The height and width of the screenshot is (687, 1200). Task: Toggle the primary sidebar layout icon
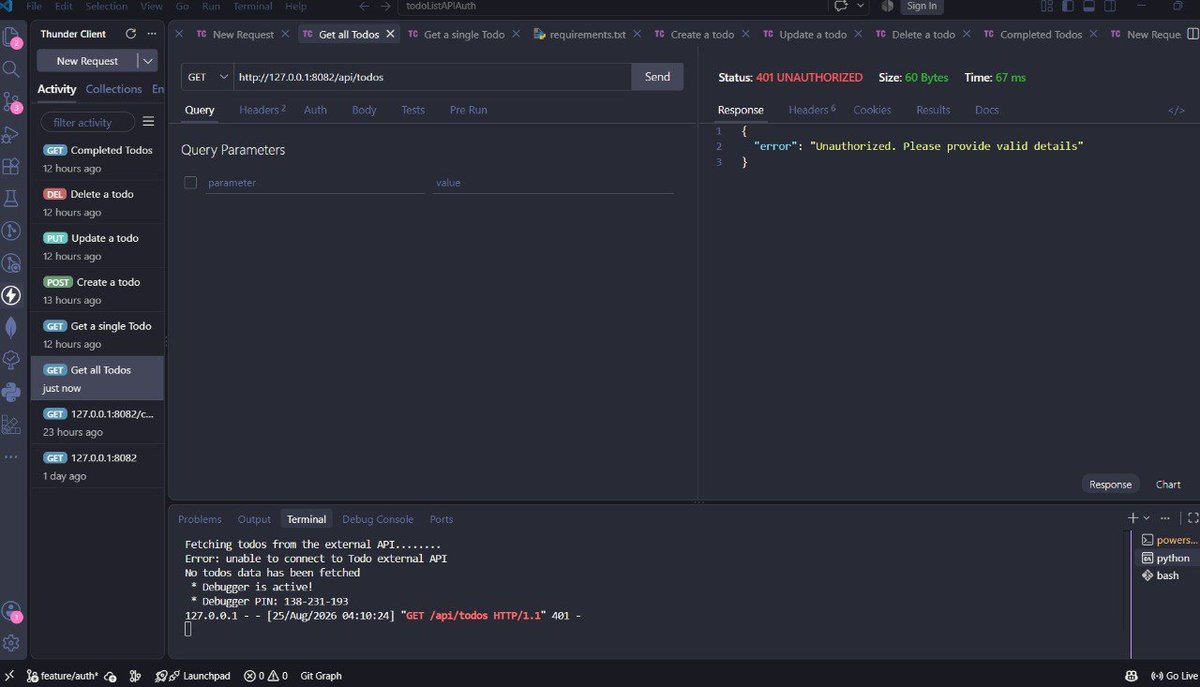click(x=1067, y=6)
